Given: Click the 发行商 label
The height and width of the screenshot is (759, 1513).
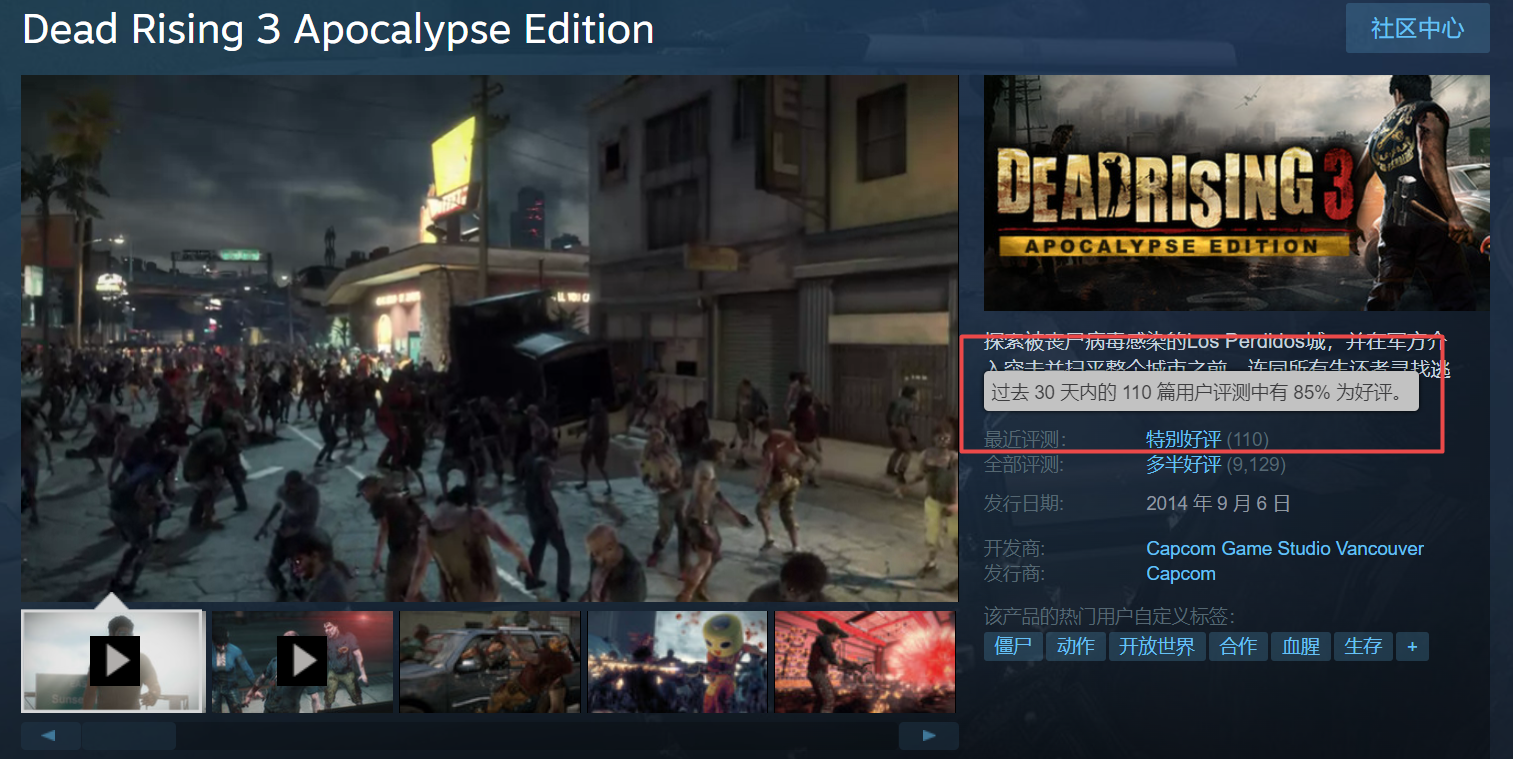Looking at the screenshot, I should click(x=1016, y=573).
